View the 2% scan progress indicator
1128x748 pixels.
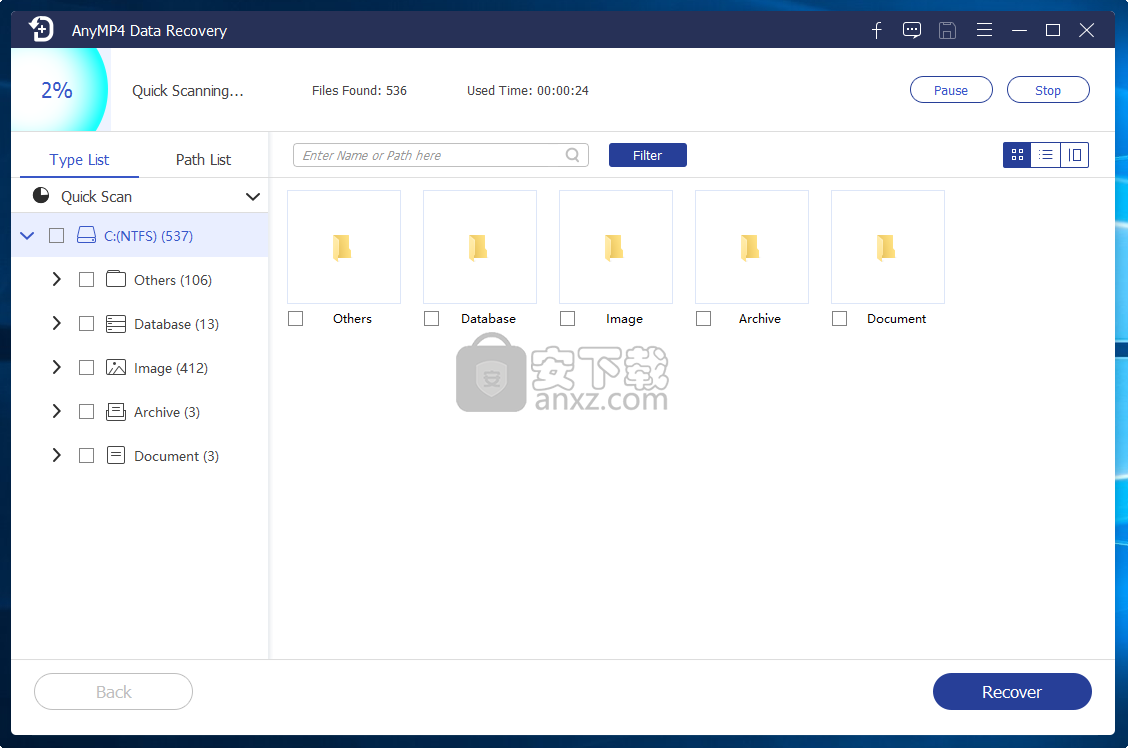coord(55,89)
